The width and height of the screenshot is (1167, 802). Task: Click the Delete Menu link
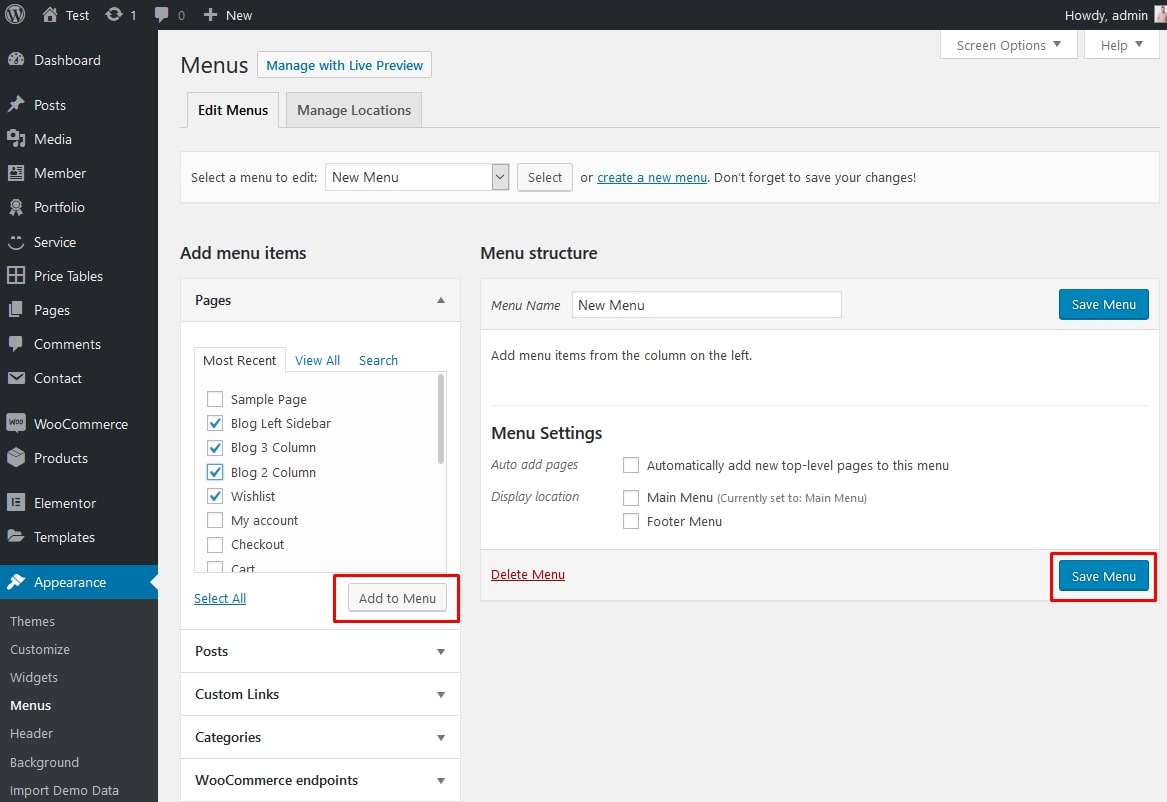[x=528, y=574]
